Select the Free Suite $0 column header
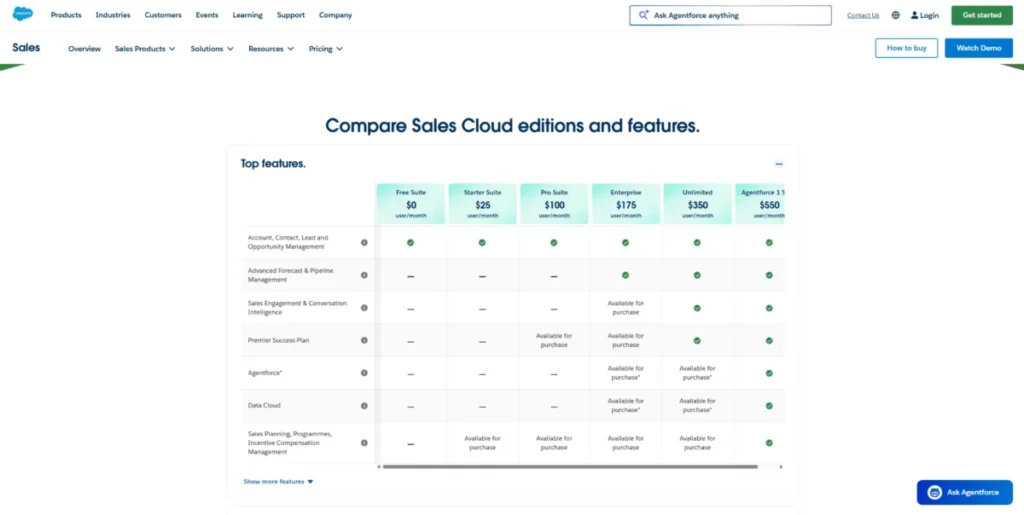This screenshot has width=1024, height=515. 411,204
